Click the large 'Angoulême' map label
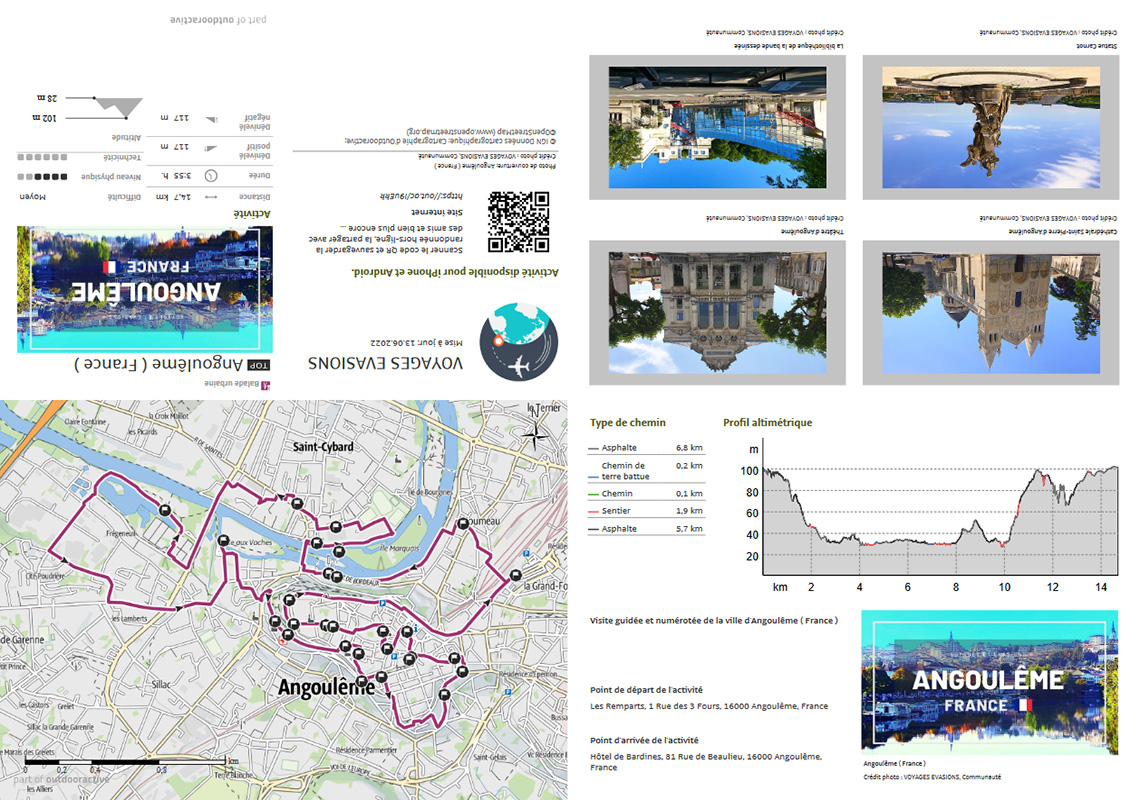Screen dimensions: 1140x800 coord(326,687)
